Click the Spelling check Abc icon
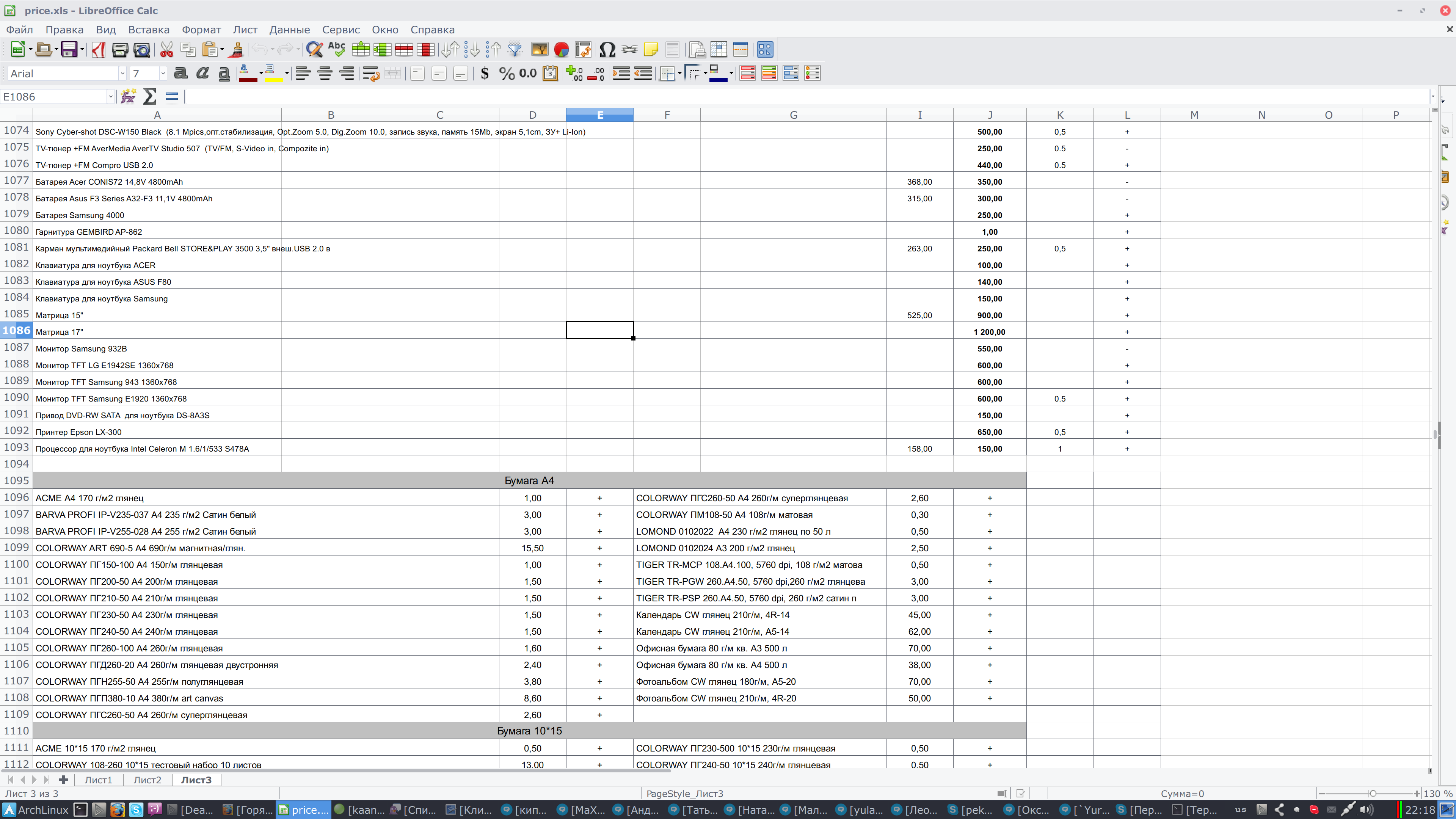This screenshot has width=1456, height=819. point(336,50)
